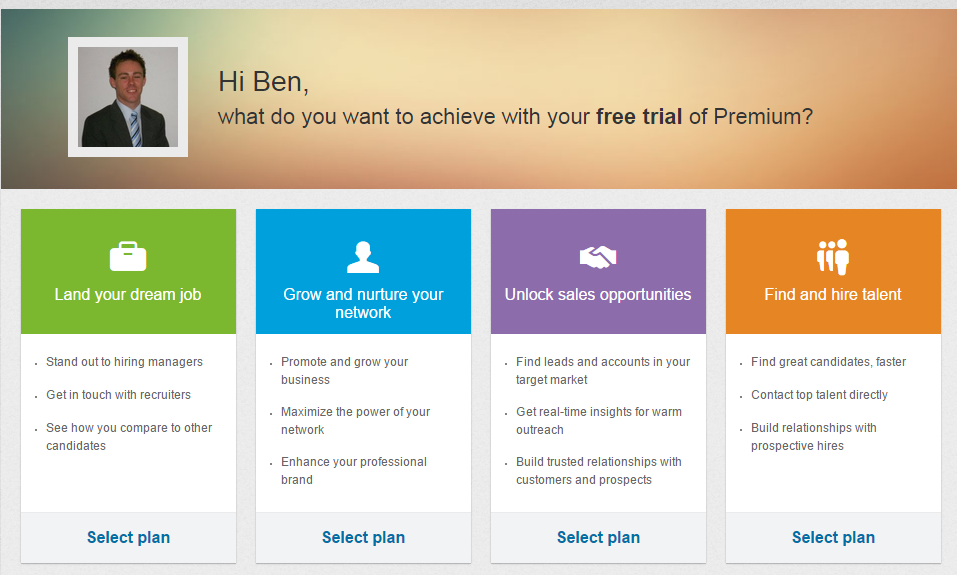Image resolution: width=957 pixels, height=575 pixels.
Task: Click "Stand out to hiring managers" text
Action: click(124, 362)
